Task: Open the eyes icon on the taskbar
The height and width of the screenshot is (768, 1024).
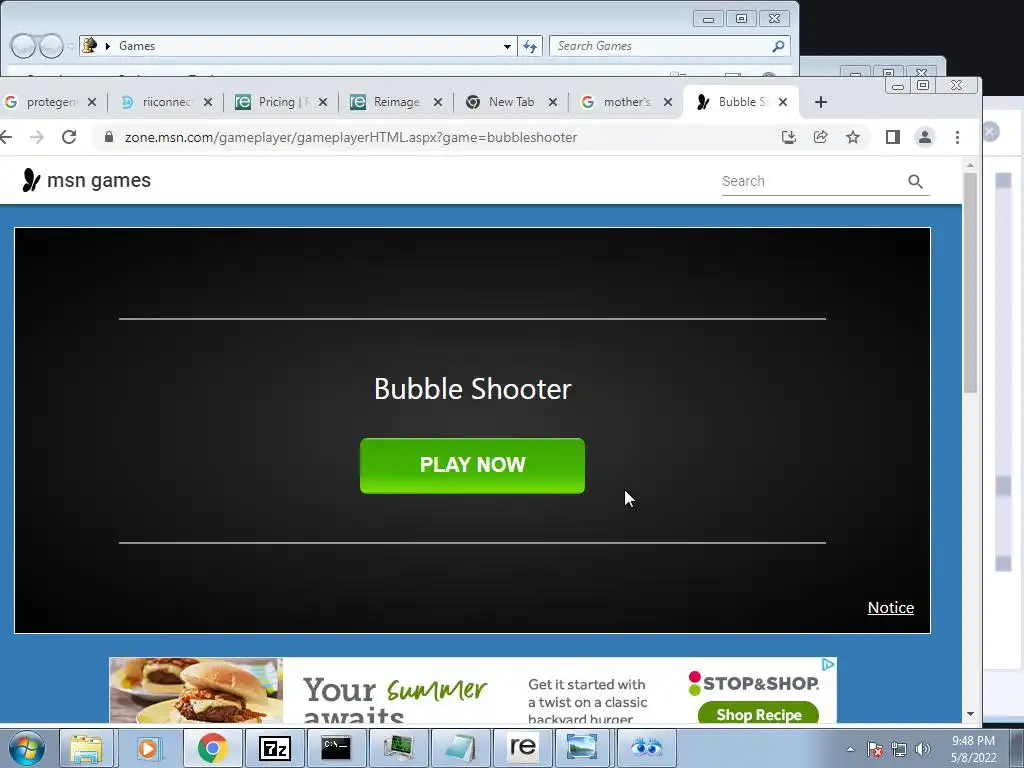Action: click(x=647, y=748)
